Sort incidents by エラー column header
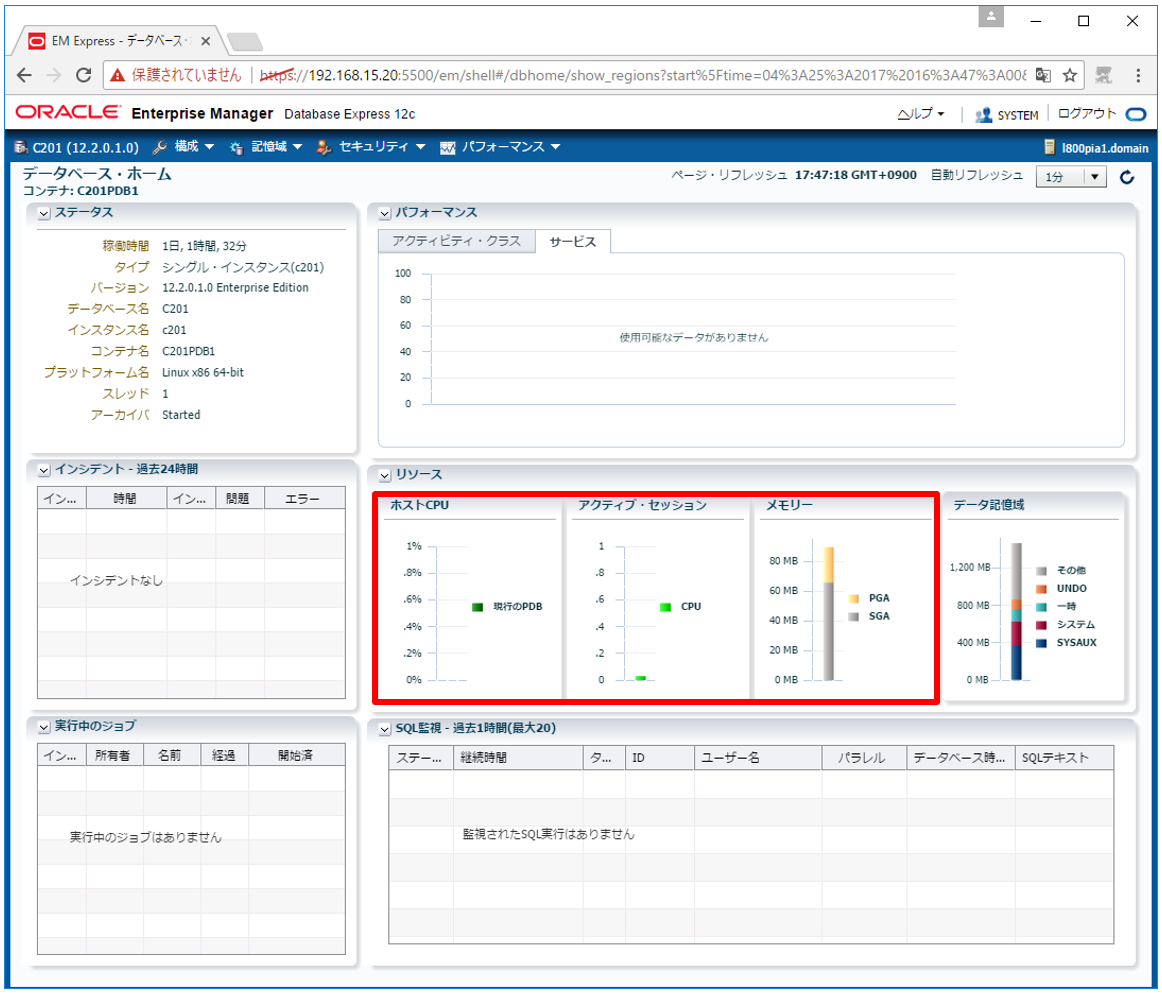Image resolution: width=1162 pixels, height=996 pixels. pyautogui.click(x=305, y=498)
